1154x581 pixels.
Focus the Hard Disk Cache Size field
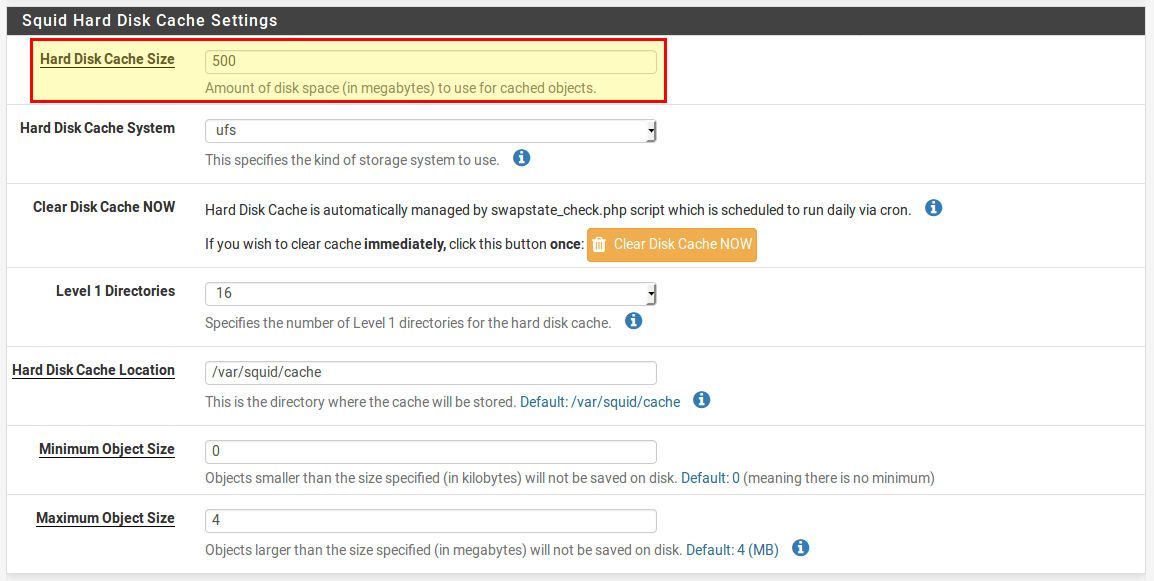coord(430,62)
